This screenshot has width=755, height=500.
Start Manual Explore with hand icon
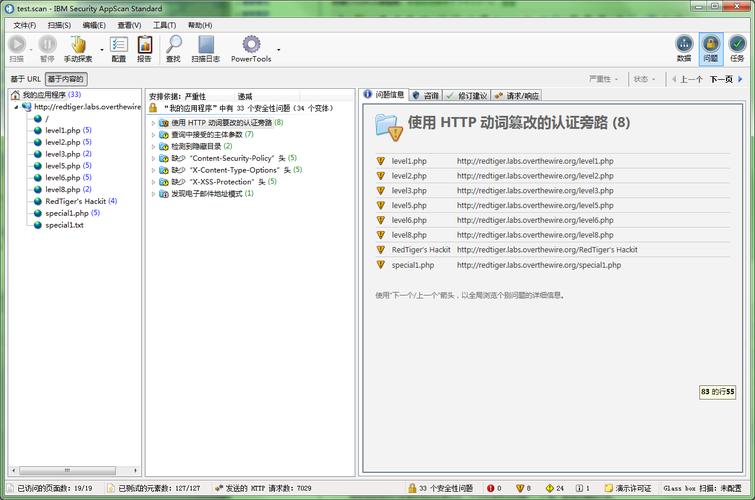[78, 44]
